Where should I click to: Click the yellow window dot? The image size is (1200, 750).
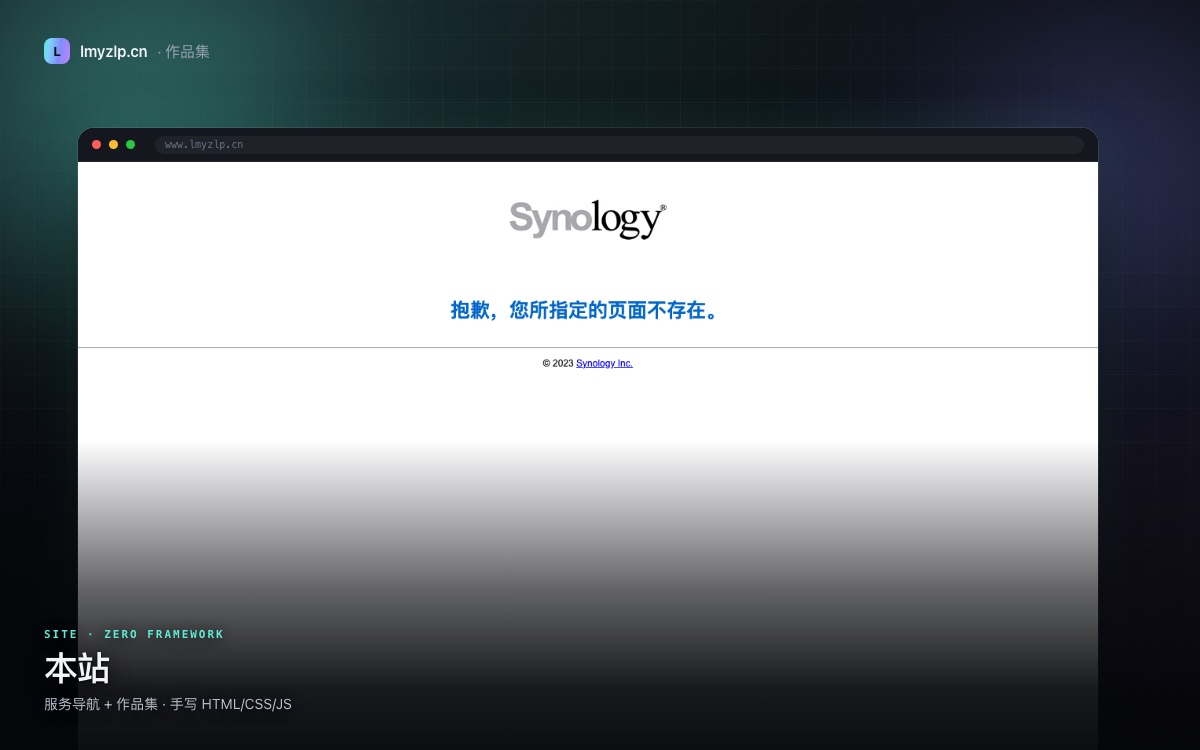pos(113,145)
